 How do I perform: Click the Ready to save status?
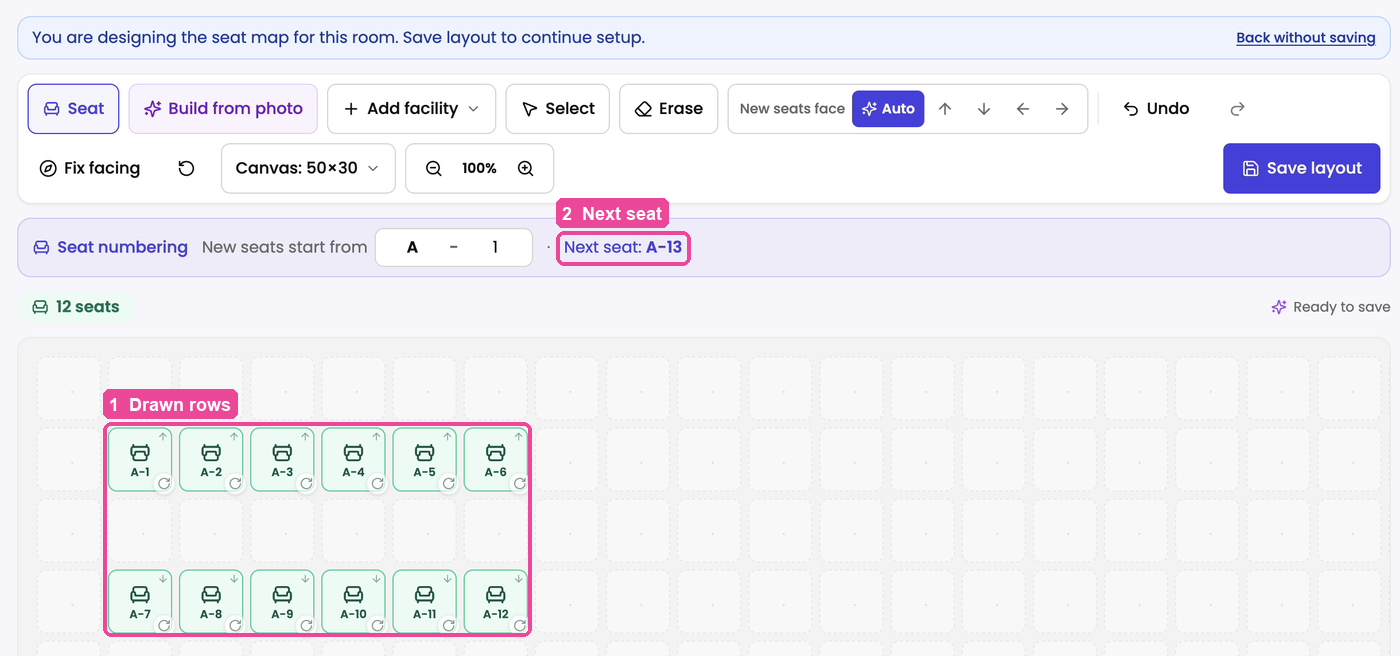(x=1330, y=307)
